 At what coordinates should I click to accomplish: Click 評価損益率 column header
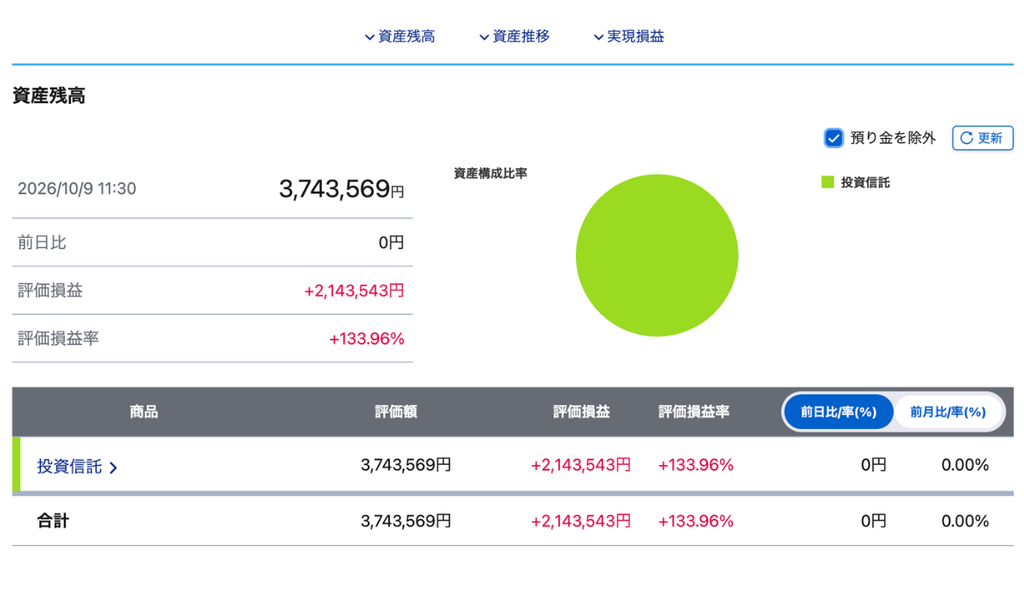[694, 412]
